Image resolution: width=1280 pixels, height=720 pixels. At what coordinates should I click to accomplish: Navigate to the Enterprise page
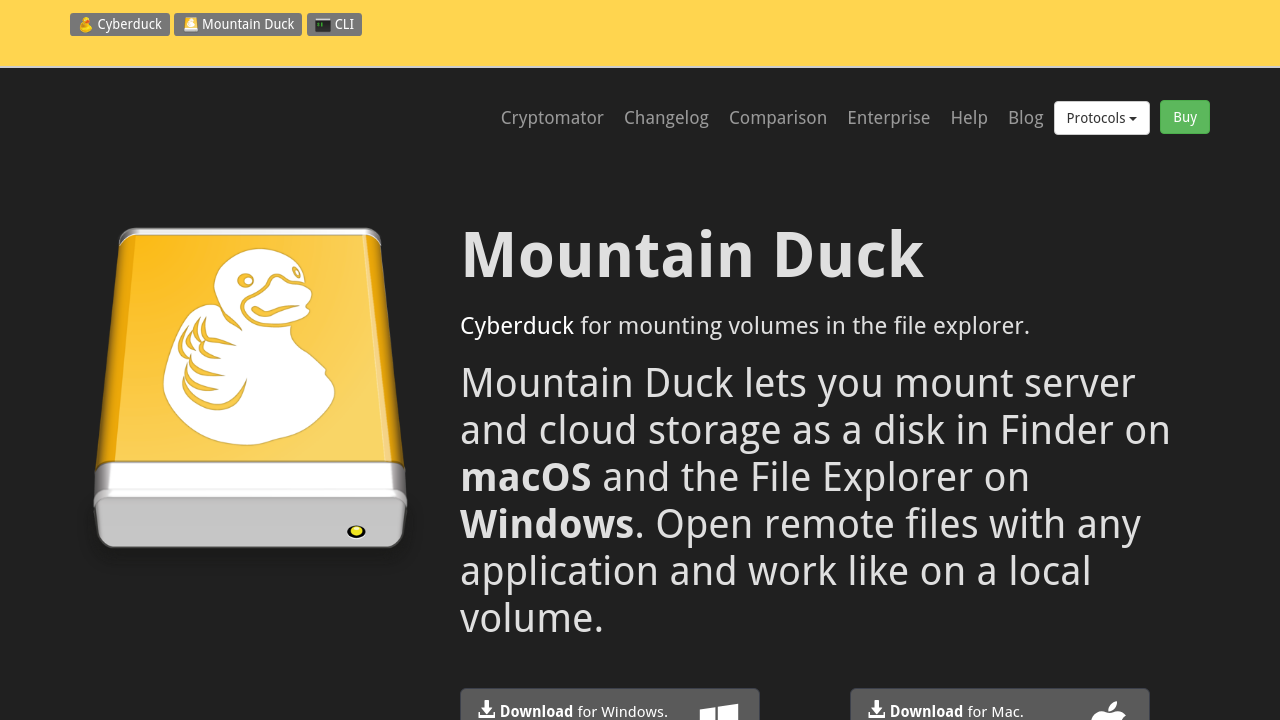pos(888,118)
